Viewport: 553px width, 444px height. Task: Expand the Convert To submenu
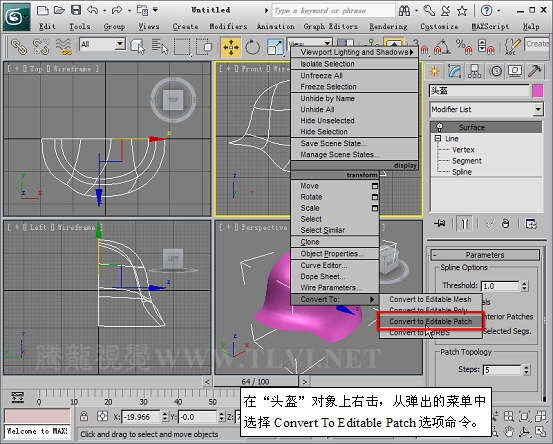click(x=335, y=299)
